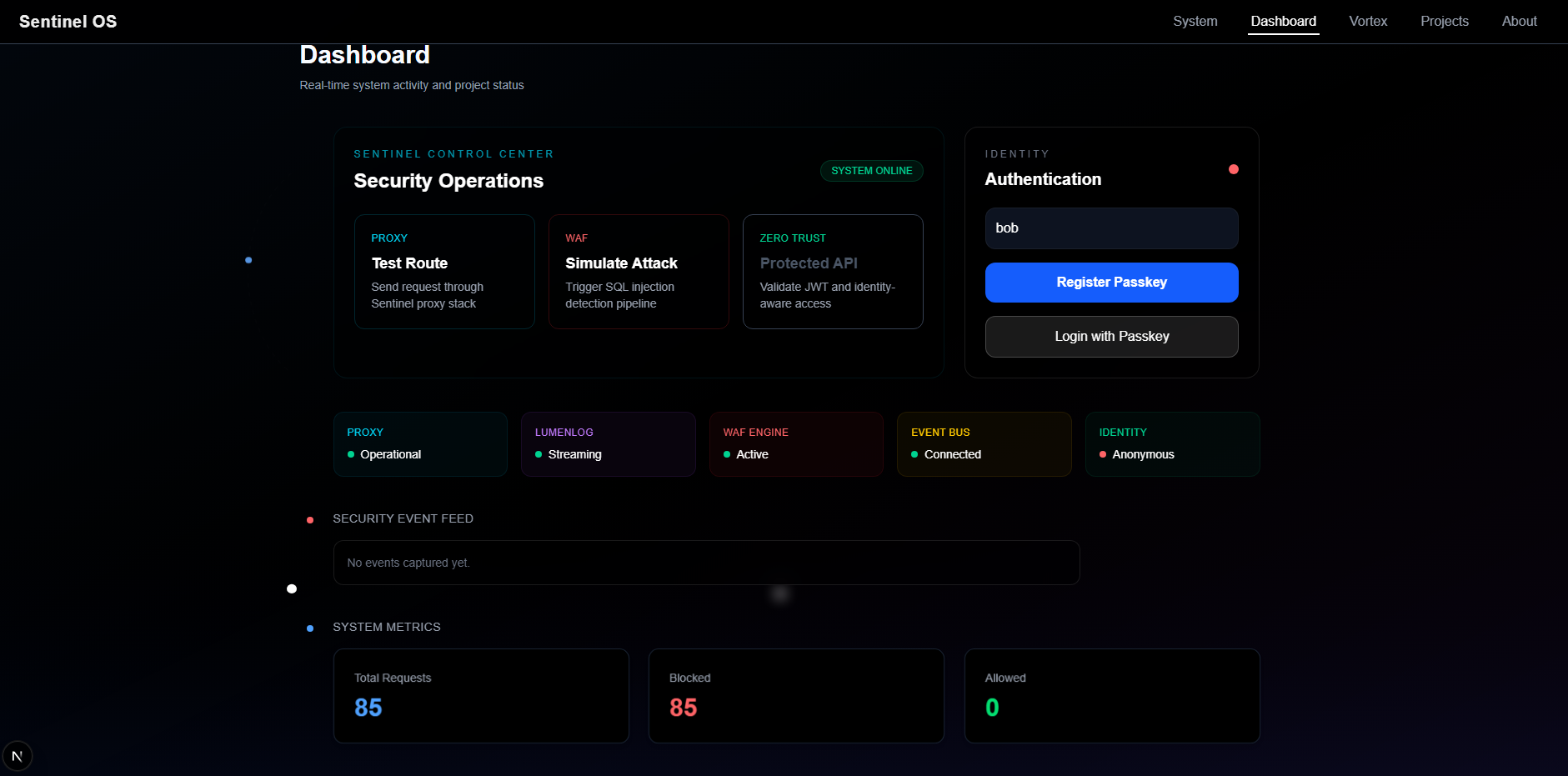The width and height of the screenshot is (1568, 776).
Task: Click the red dot beside Security Event Feed
Action: 310,520
